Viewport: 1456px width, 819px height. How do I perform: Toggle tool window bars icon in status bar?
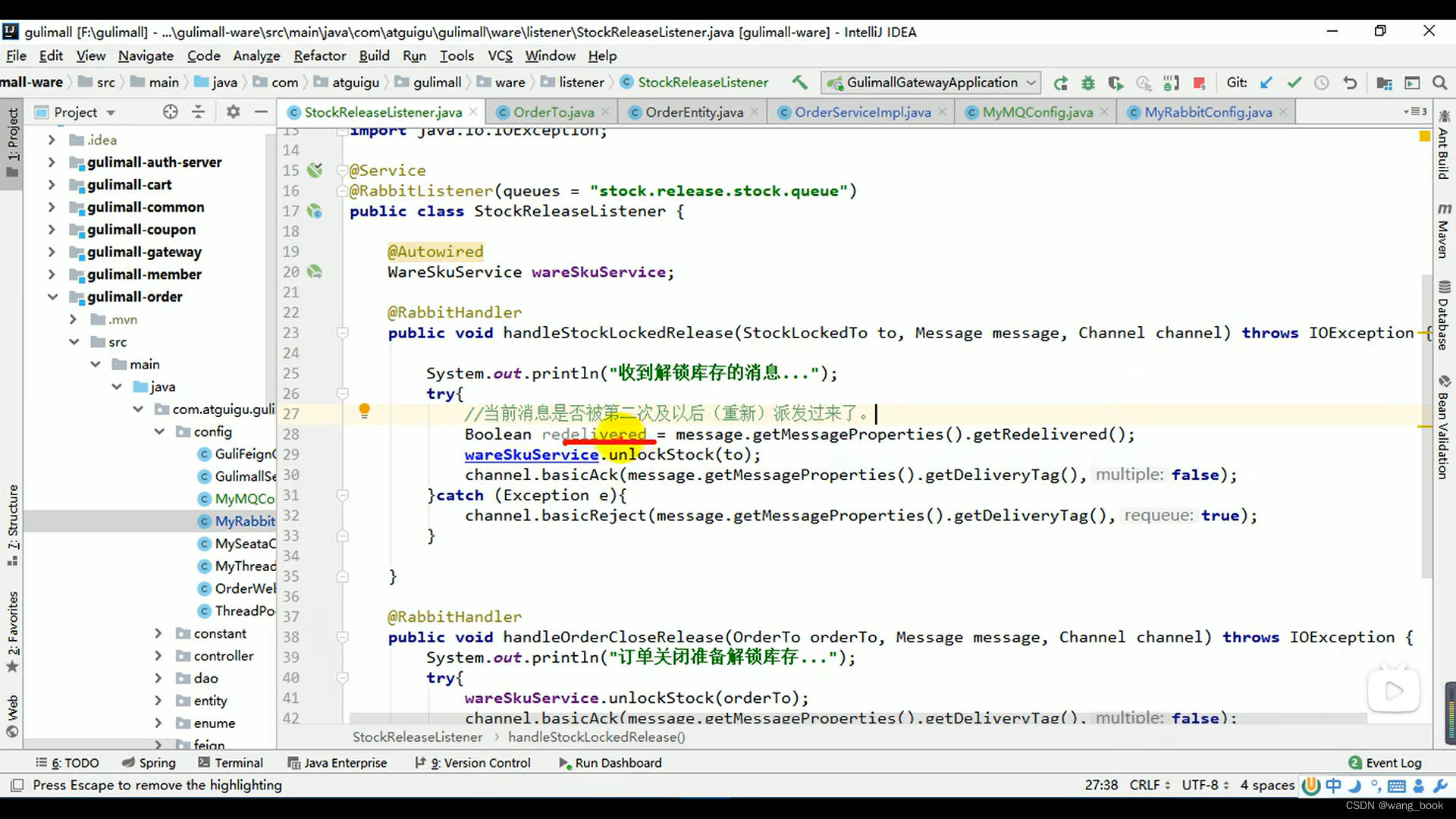(x=17, y=785)
